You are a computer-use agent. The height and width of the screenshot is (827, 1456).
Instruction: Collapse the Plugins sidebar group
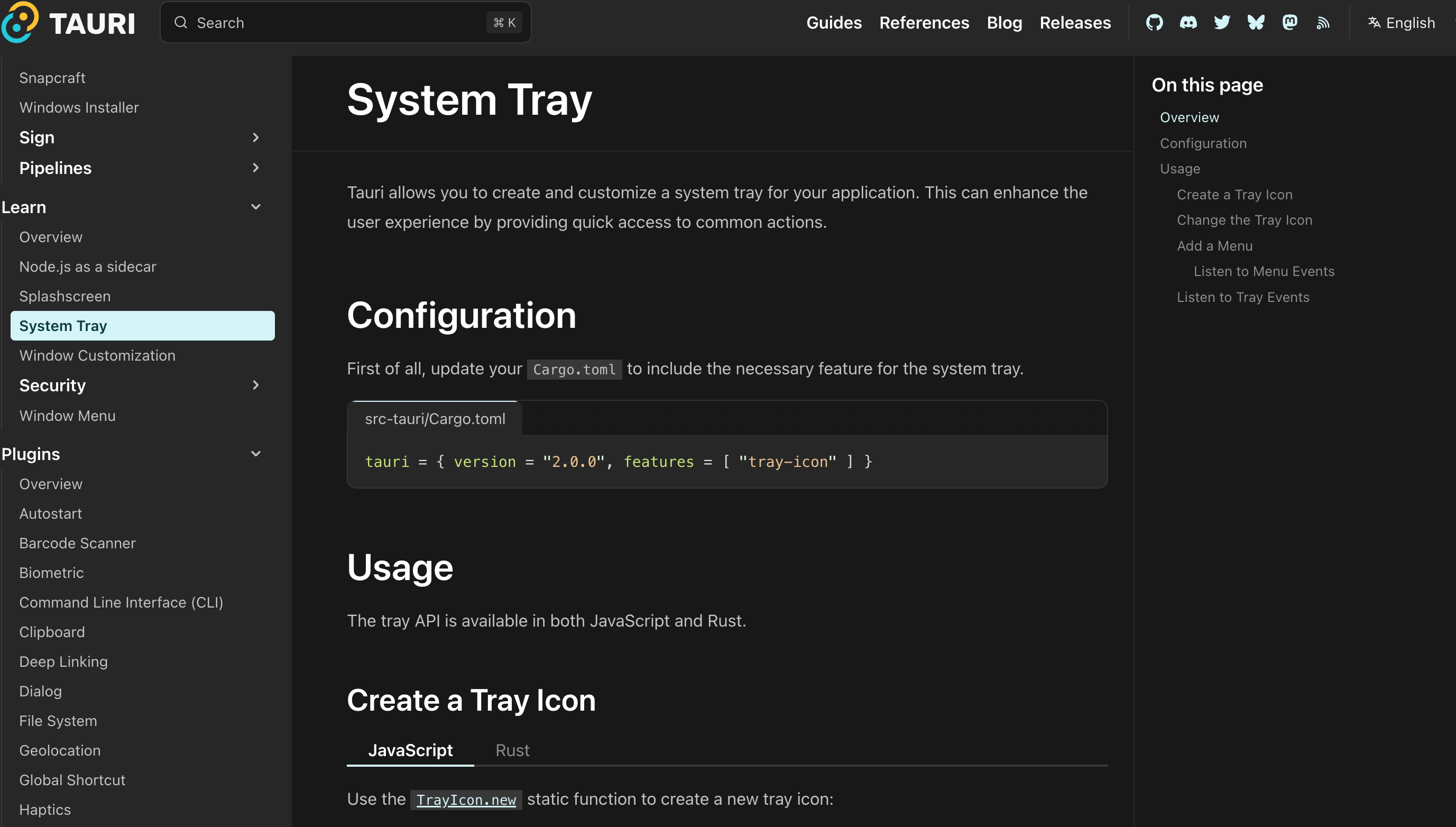point(255,454)
